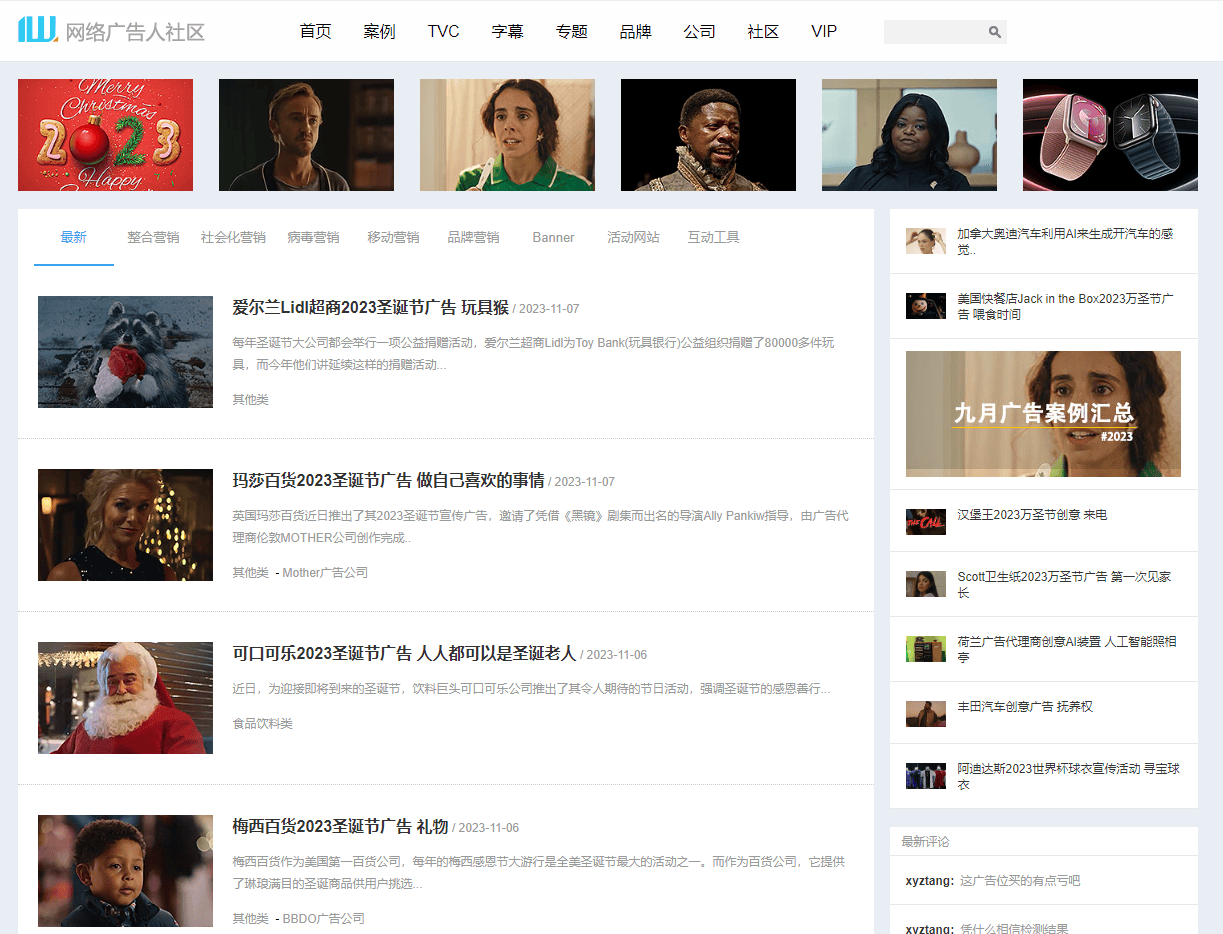Select the Banner category tab
The height and width of the screenshot is (934, 1223).
553,237
